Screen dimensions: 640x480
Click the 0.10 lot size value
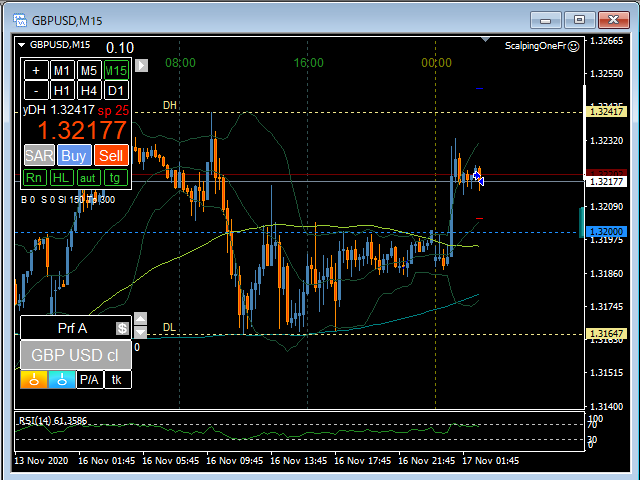click(120, 48)
